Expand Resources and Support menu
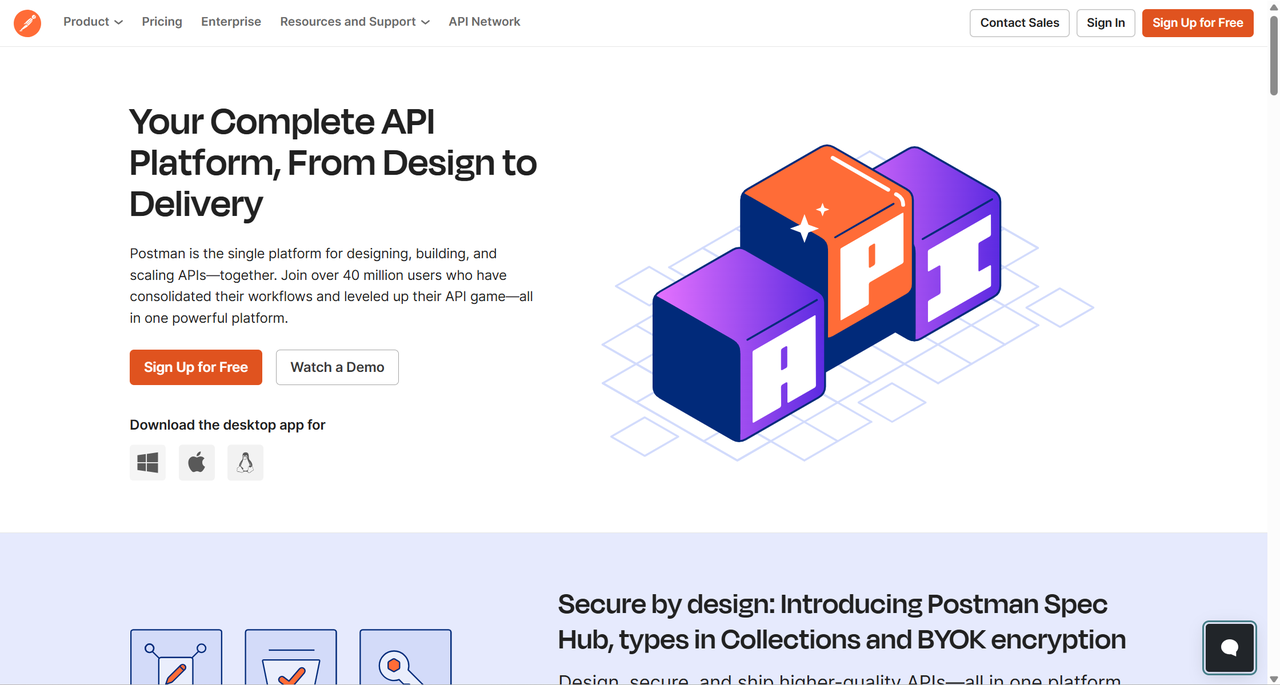The image size is (1280, 685). point(355,22)
